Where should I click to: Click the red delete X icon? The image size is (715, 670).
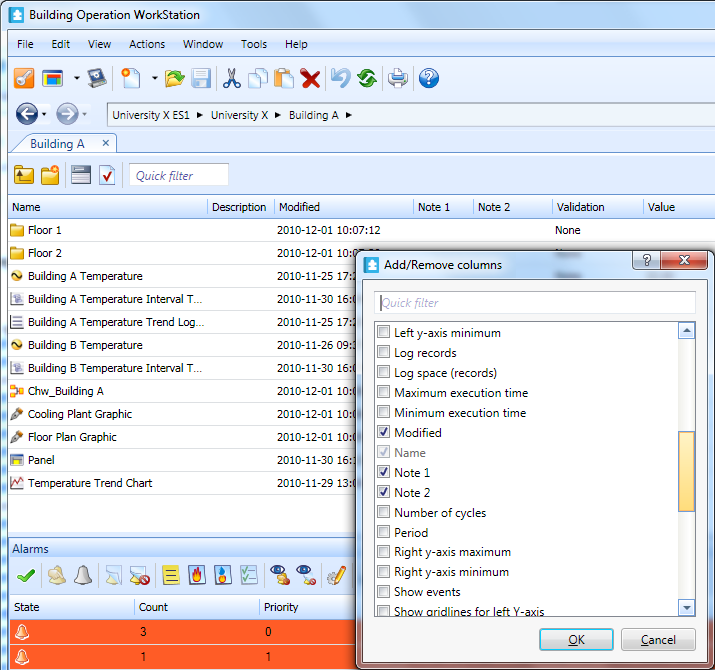click(311, 78)
